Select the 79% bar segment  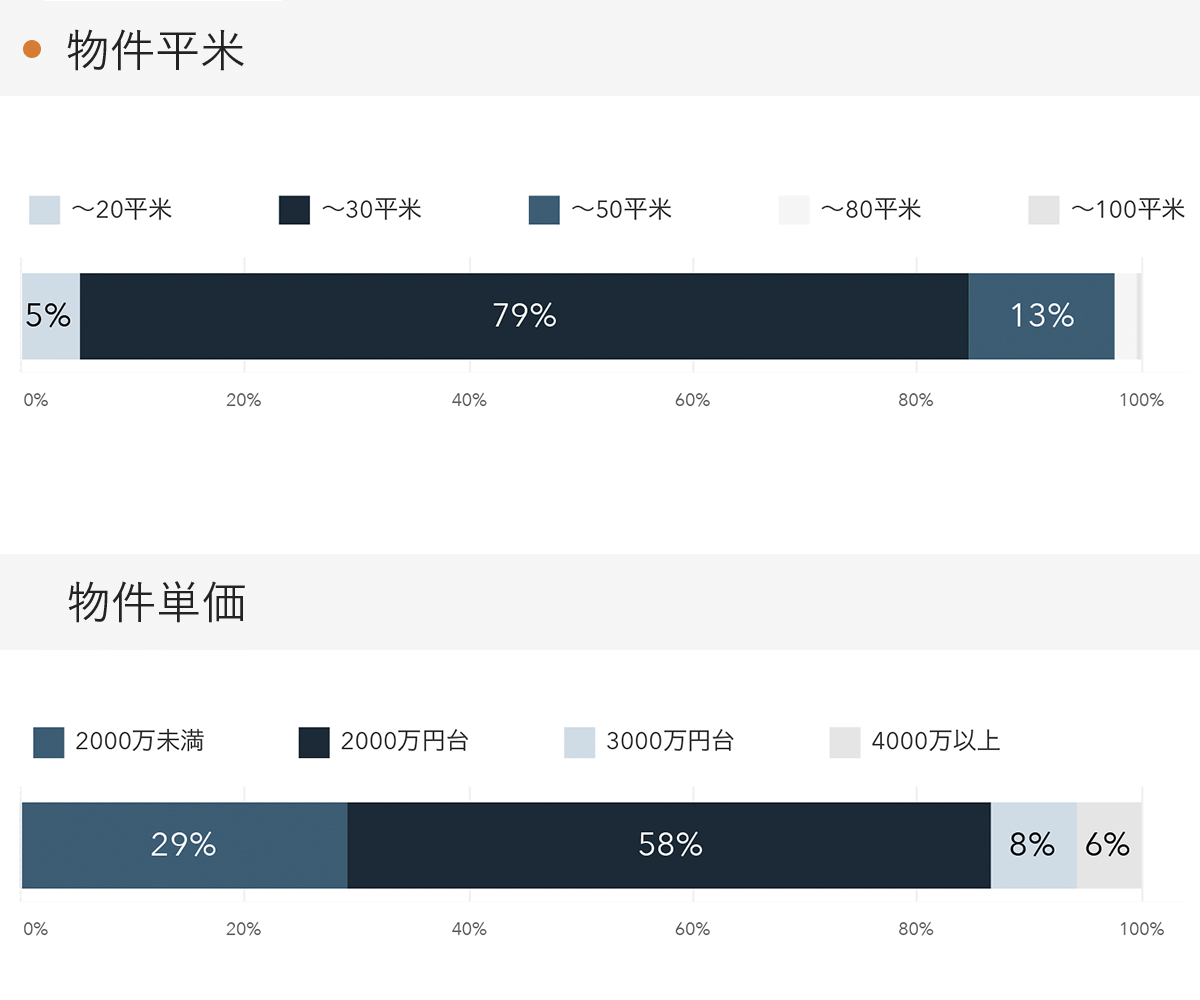524,316
